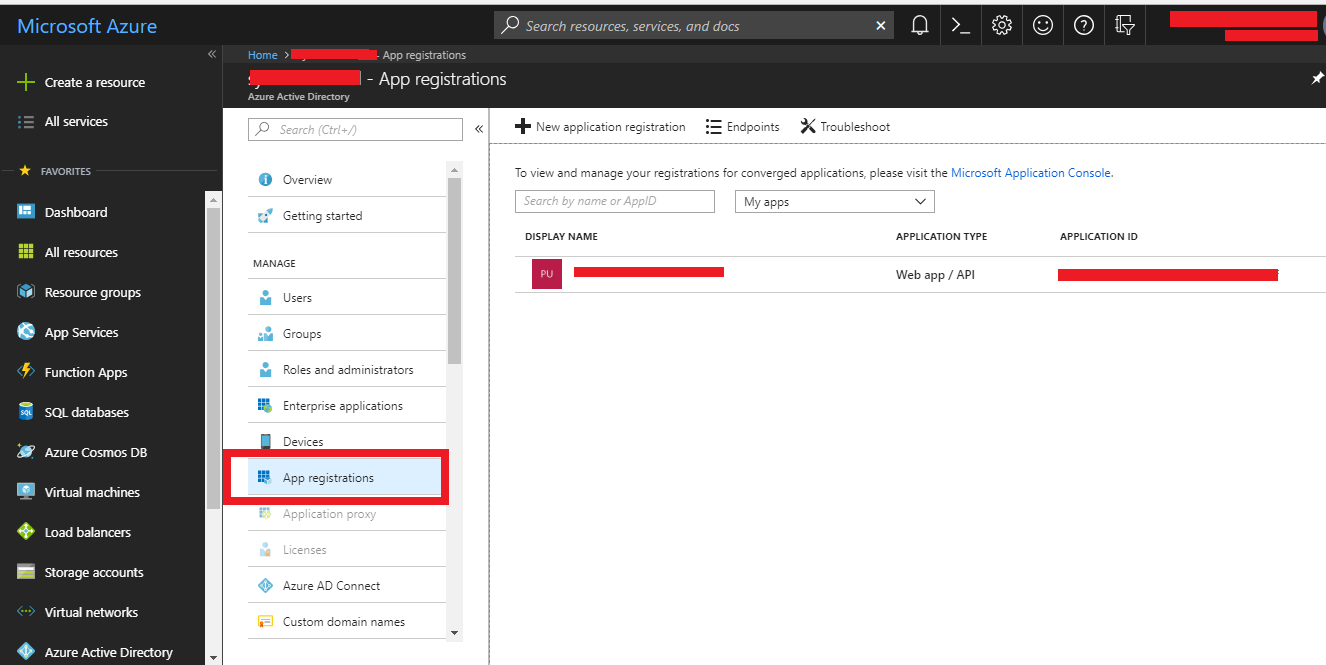Focus the global search resources field
This screenshot has width=1326, height=665.
click(692, 26)
